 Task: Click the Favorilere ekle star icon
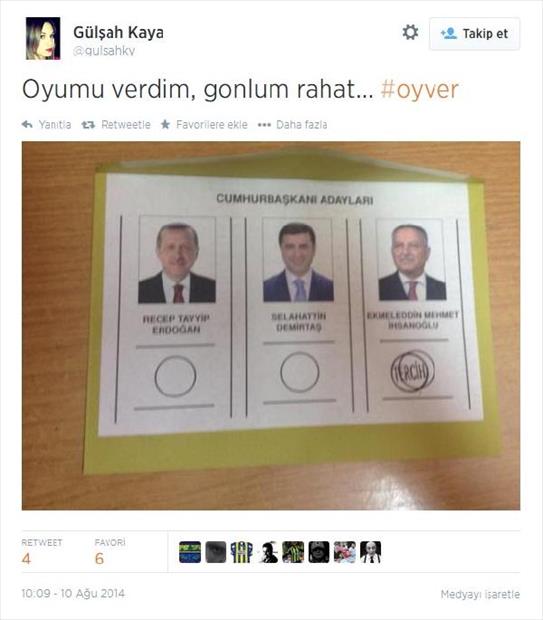[165, 125]
